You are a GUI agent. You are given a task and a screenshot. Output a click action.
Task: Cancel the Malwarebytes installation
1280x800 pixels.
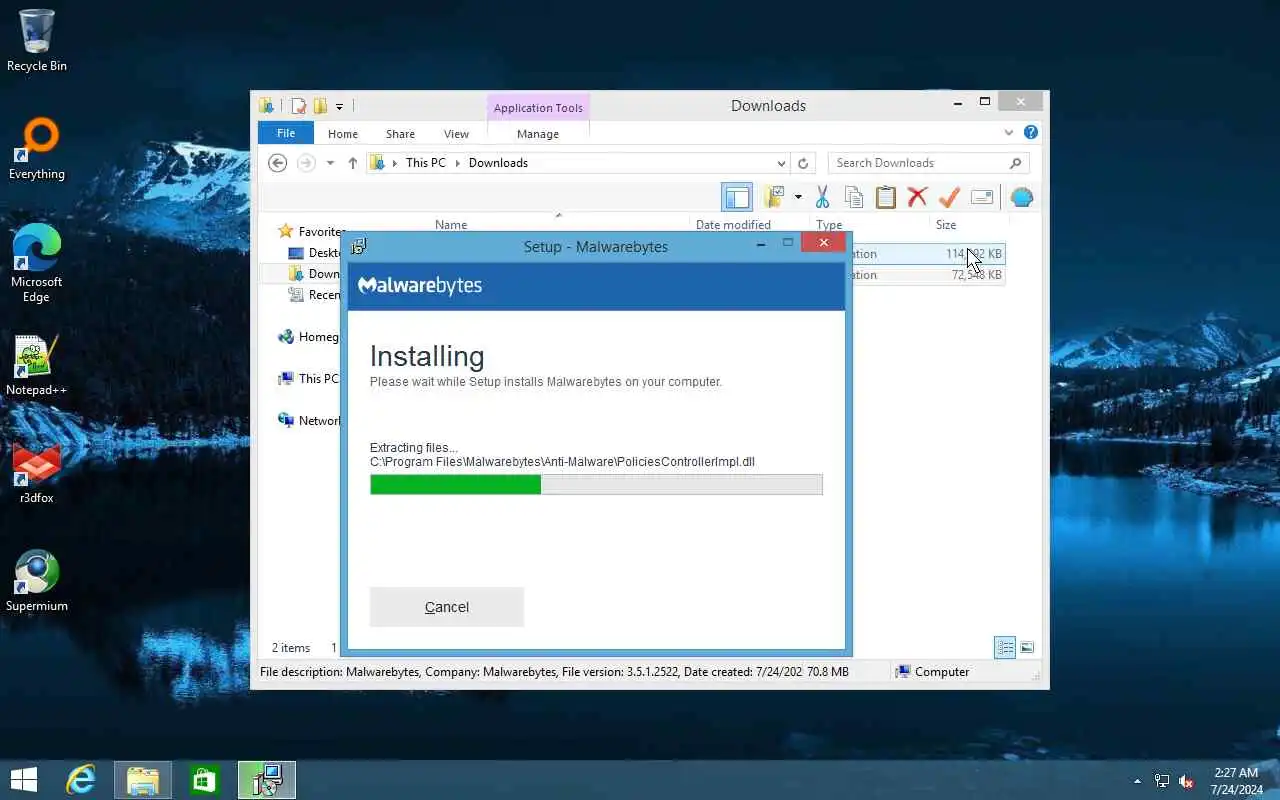point(446,607)
